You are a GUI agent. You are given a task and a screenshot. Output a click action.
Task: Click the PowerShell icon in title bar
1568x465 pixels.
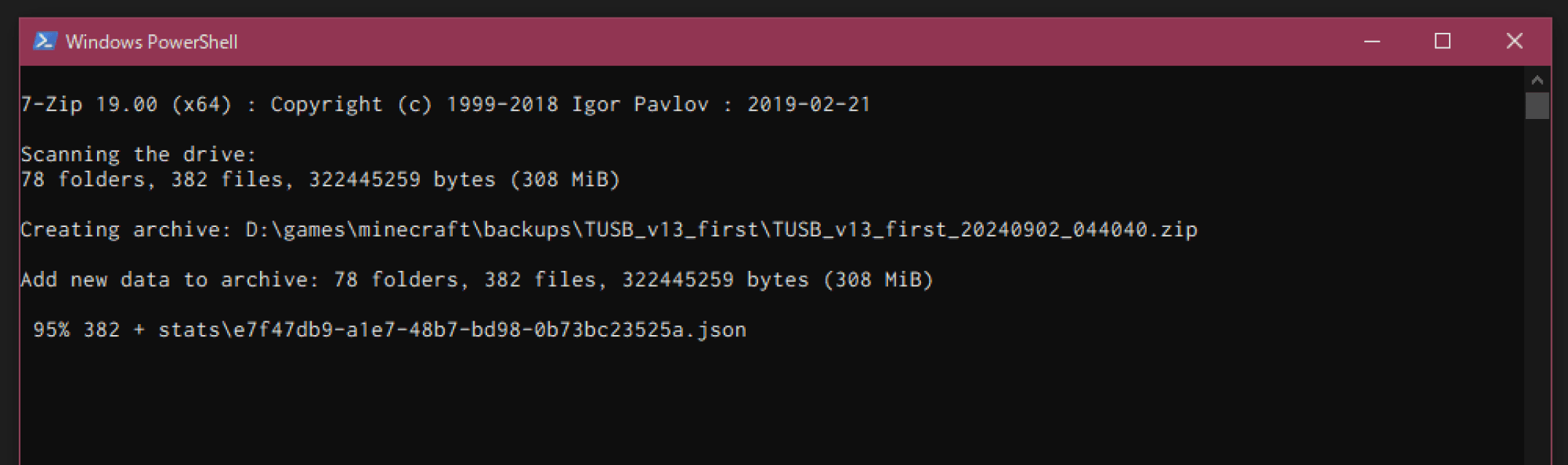(45, 42)
